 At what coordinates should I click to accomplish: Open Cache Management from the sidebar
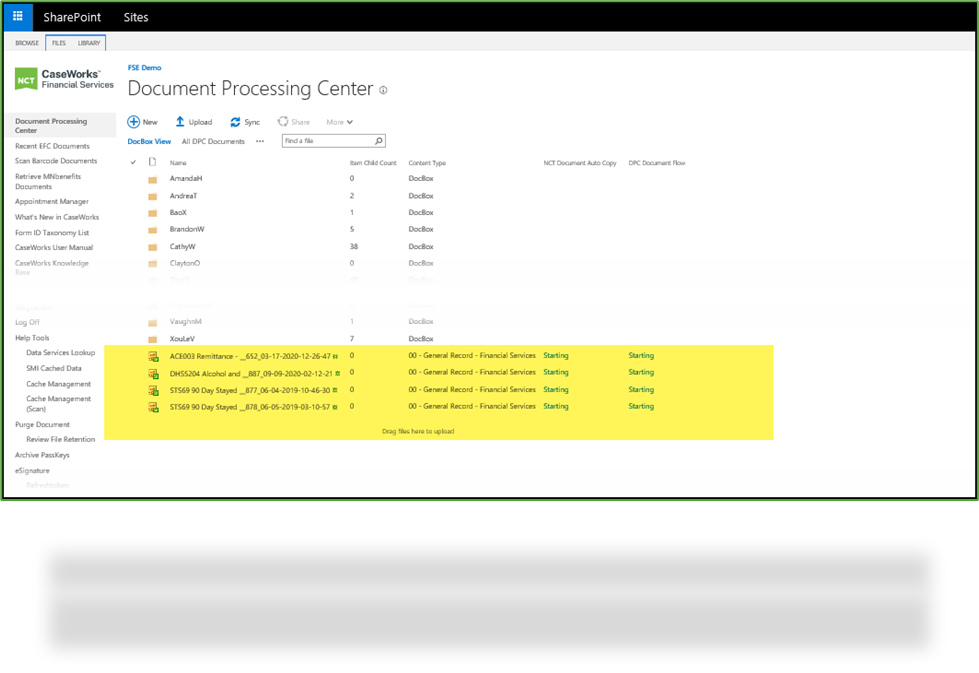click(x=59, y=383)
